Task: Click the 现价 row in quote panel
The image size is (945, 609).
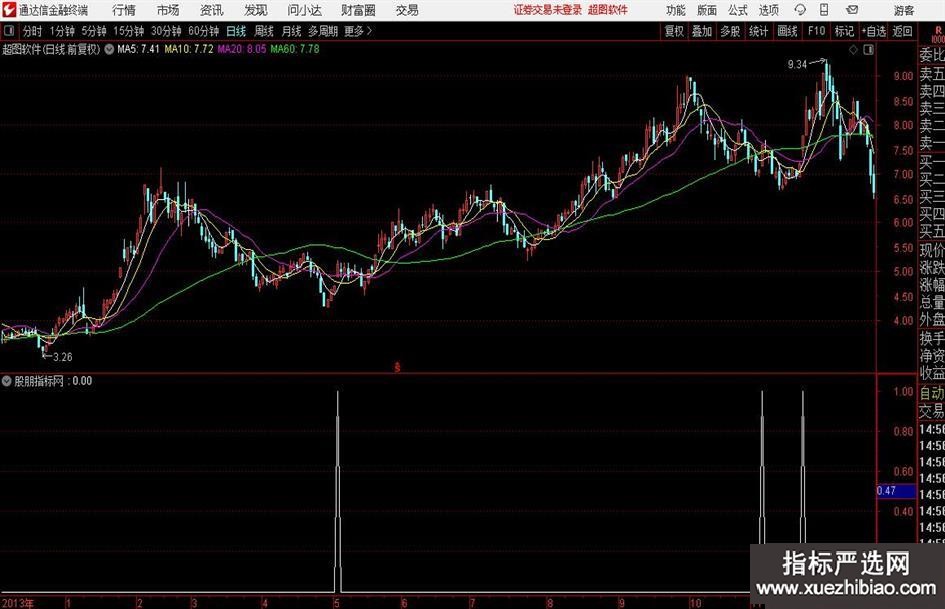Action: [932, 250]
